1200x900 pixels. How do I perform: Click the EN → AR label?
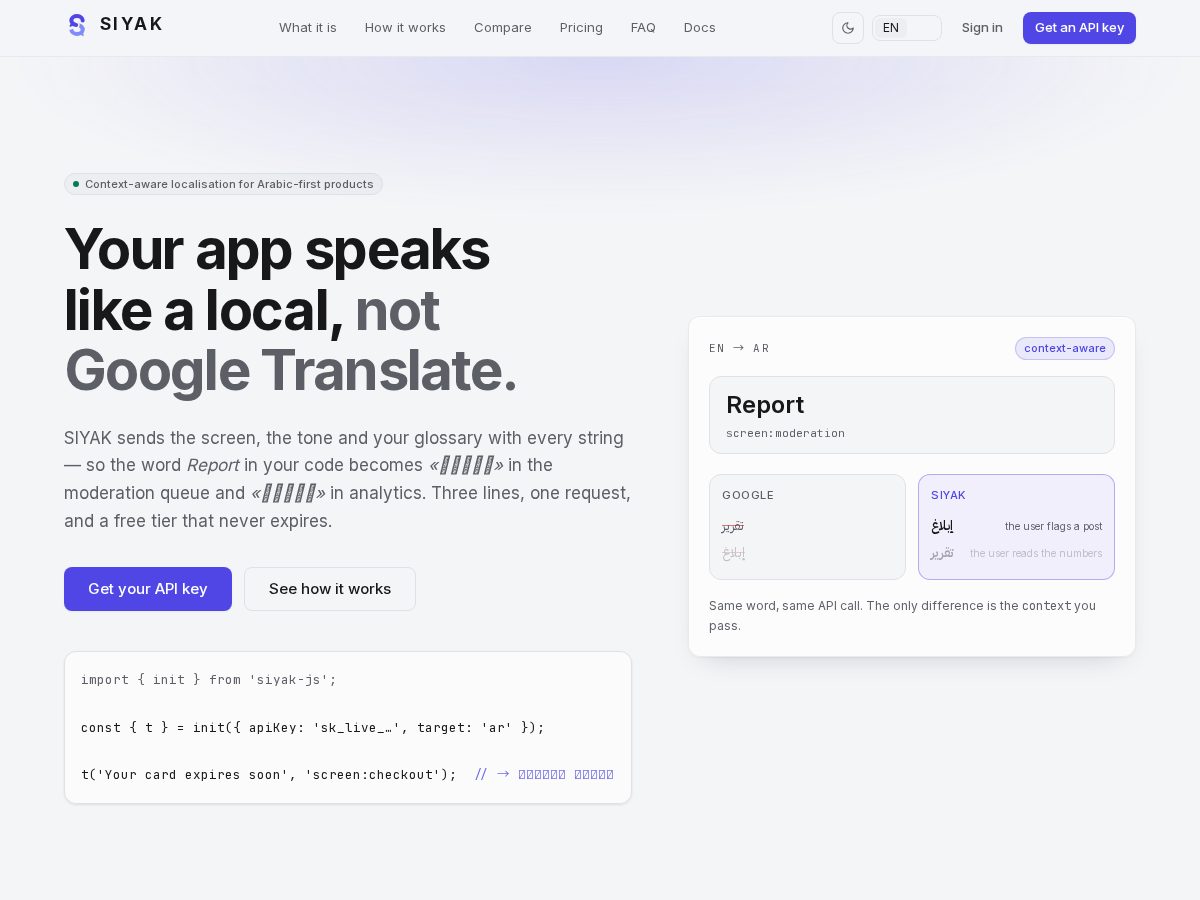[x=739, y=348]
